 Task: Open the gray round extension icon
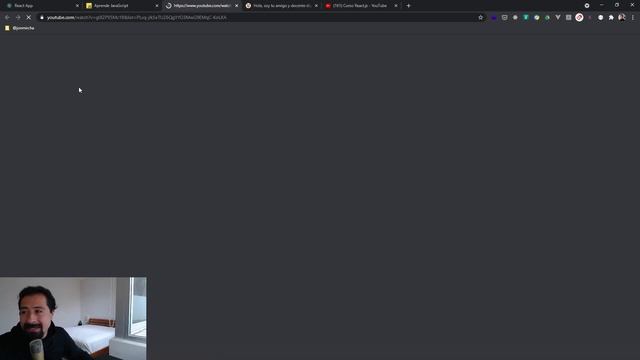click(515, 18)
